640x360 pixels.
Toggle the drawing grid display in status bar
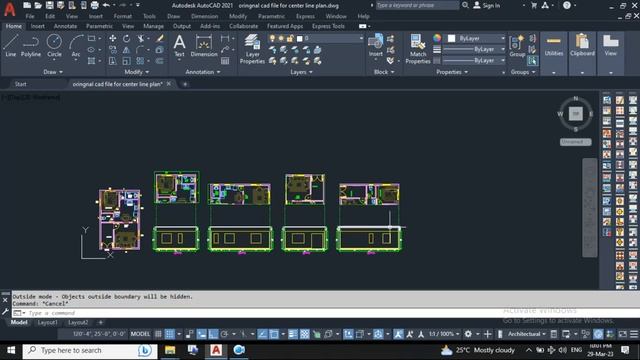[x=158, y=334]
